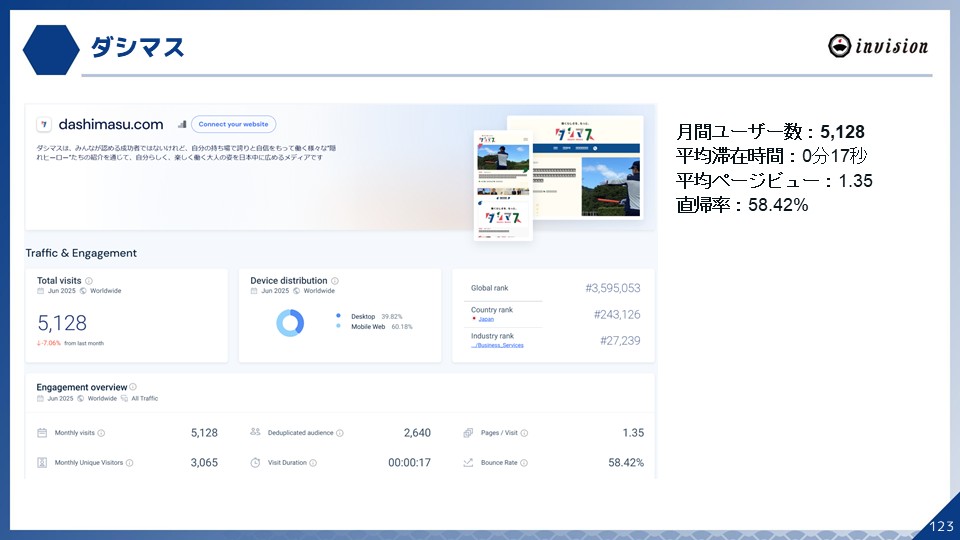Image resolution: width=960 pixels, height=540 pixels.
Task: Click the Pages / Visit info icon
Action: tap(524, 433)
